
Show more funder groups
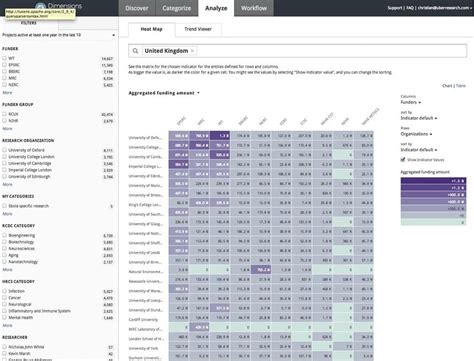[7, 129]
